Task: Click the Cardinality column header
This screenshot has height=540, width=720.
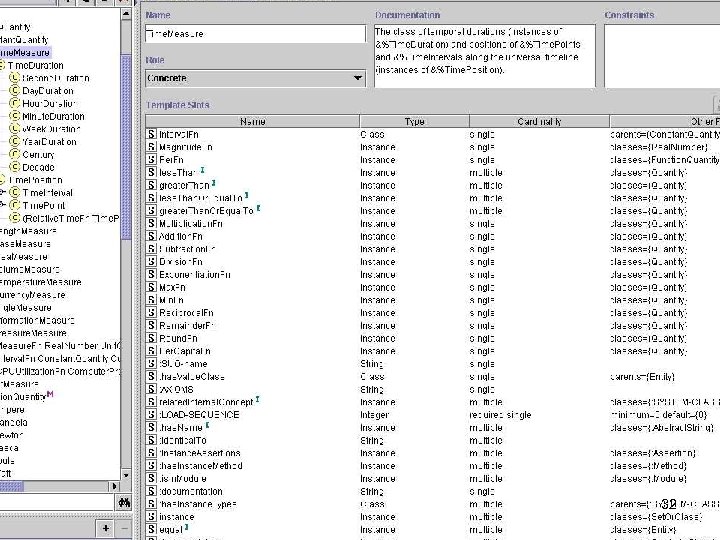Action: coord(540,122)
